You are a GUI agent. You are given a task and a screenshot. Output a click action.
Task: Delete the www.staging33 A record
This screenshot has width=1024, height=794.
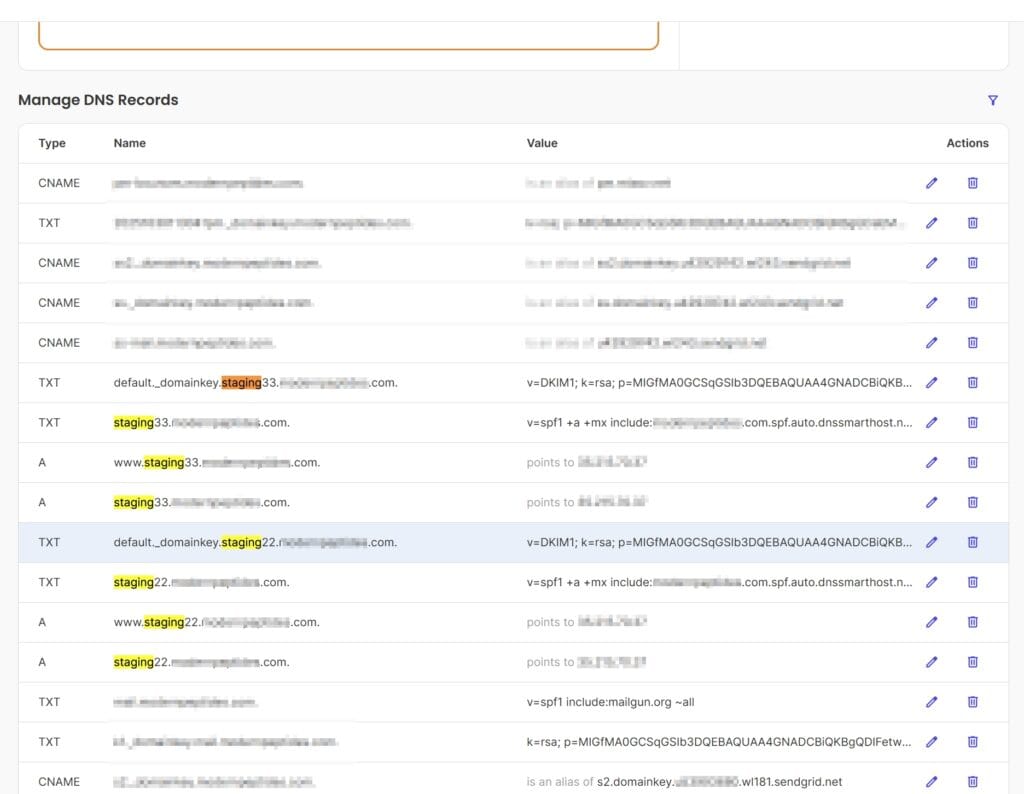(x=972, y=462)
